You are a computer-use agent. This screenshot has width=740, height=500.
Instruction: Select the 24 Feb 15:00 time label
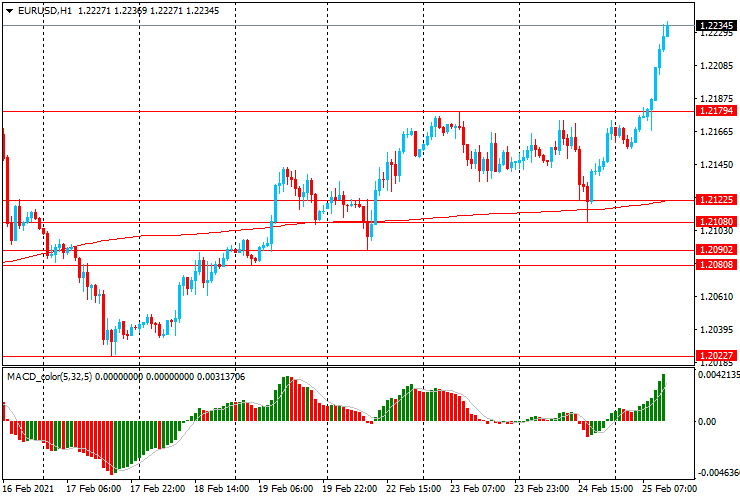[605, 489]
